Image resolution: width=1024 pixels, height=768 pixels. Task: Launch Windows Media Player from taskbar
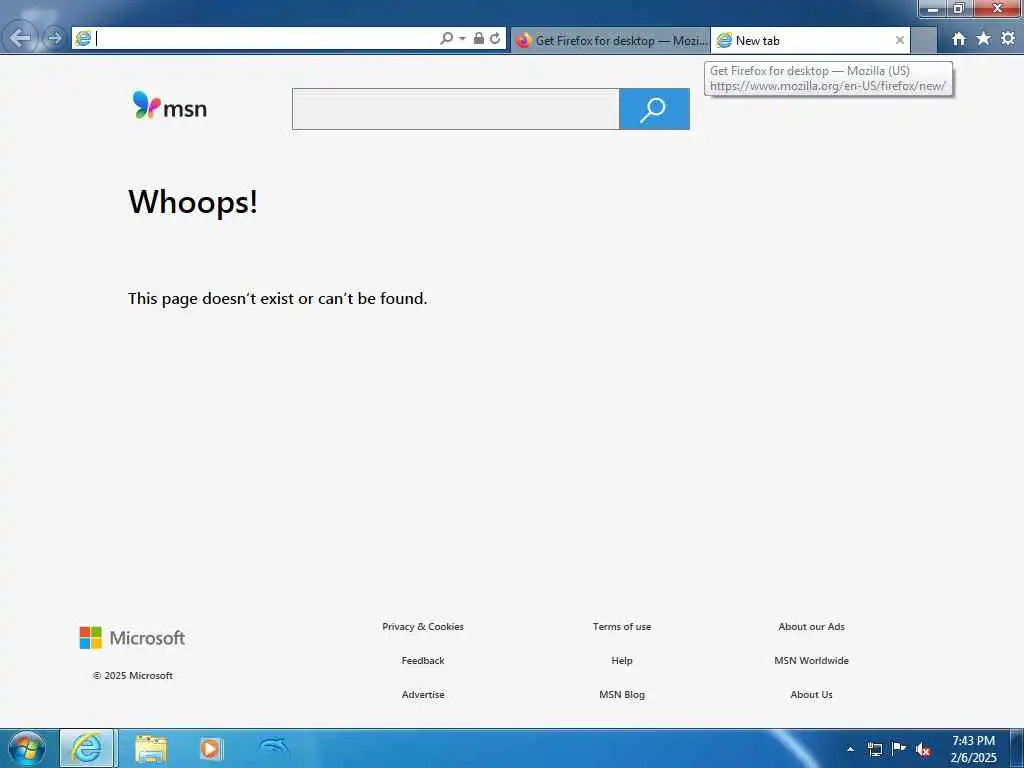point(210,749)
